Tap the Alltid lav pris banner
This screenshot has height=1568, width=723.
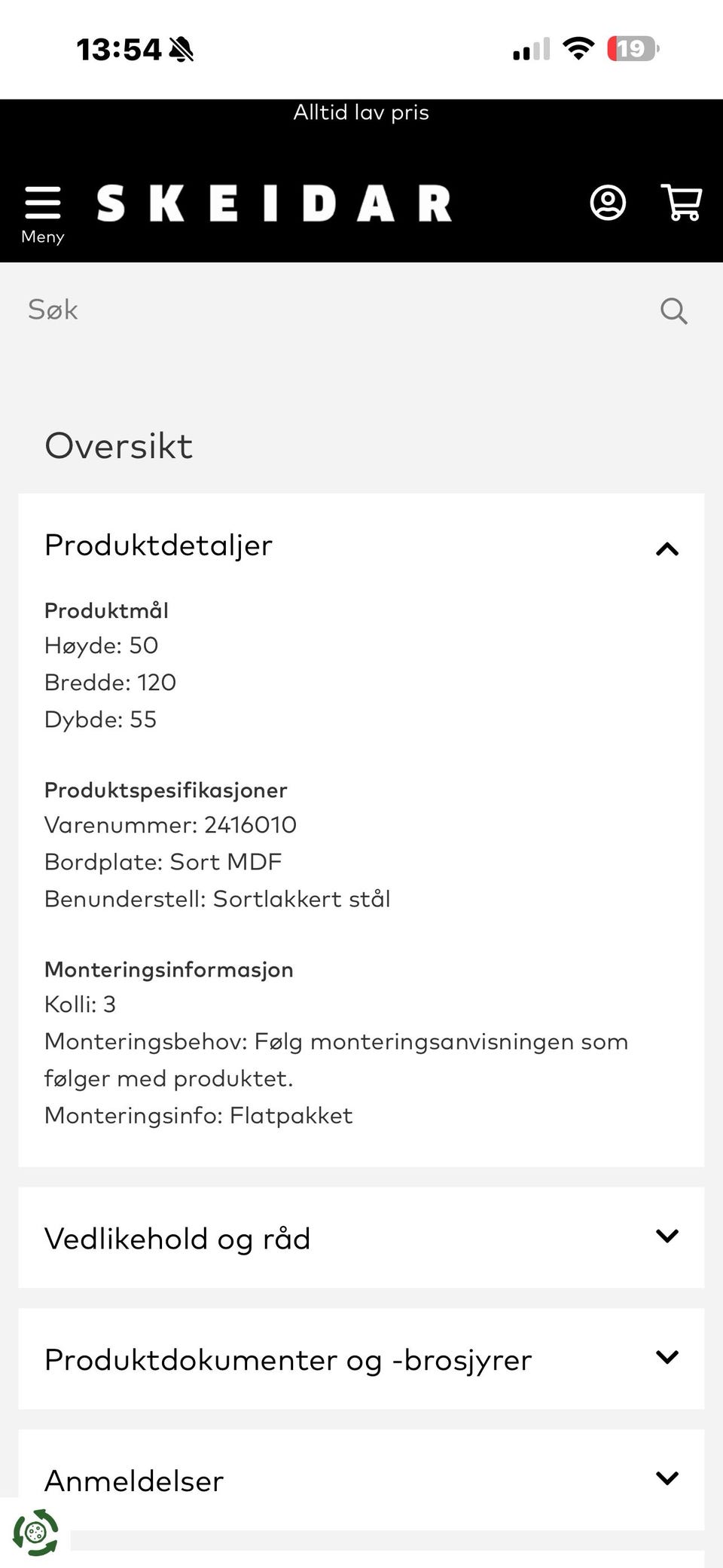[361, 112]
